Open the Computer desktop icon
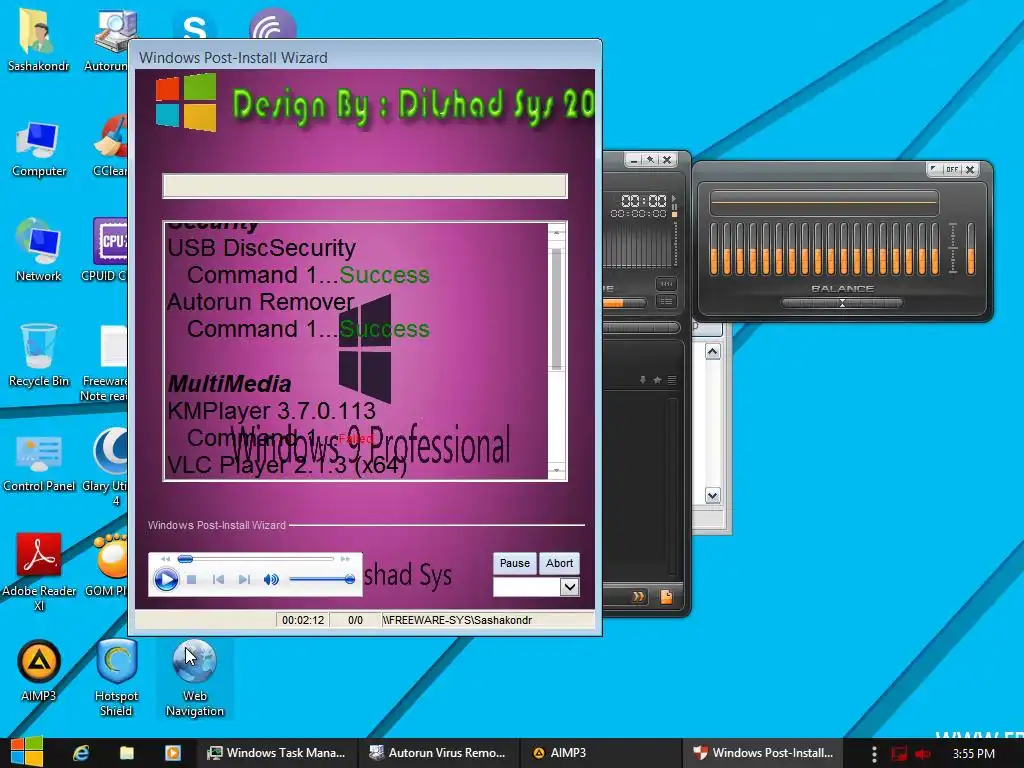1024x768 pixels. [x=39, y=150]
